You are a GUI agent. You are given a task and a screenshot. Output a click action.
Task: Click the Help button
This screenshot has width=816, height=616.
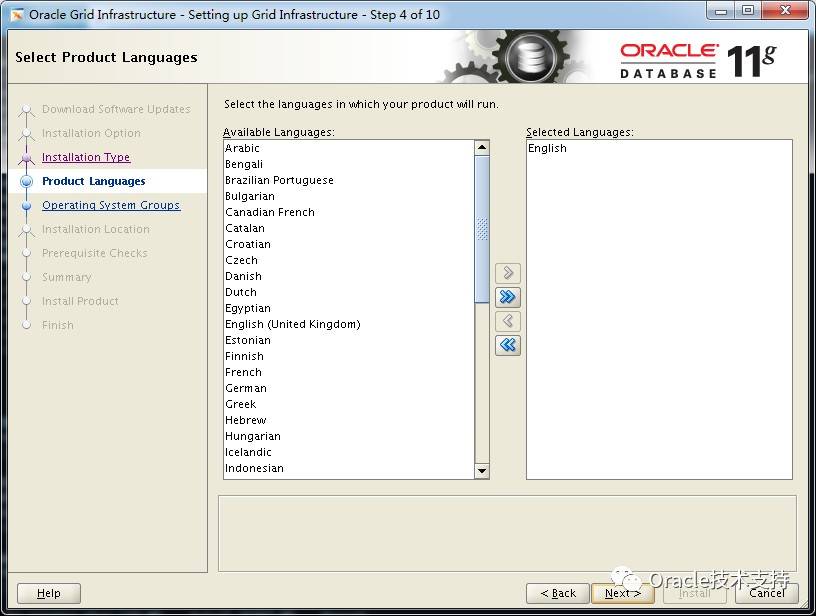coord(49,593)
